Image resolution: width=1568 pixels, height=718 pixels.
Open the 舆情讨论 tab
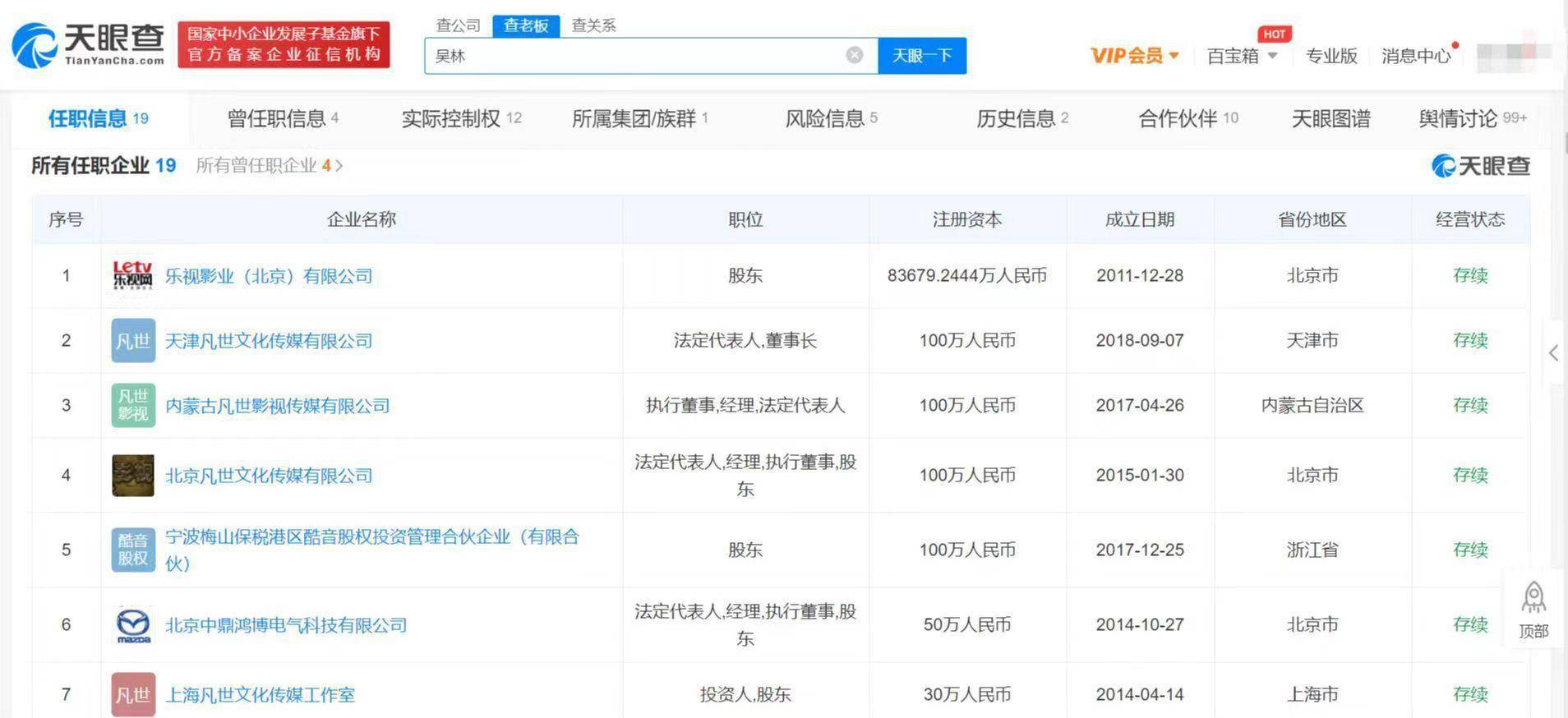point(1473,118)
